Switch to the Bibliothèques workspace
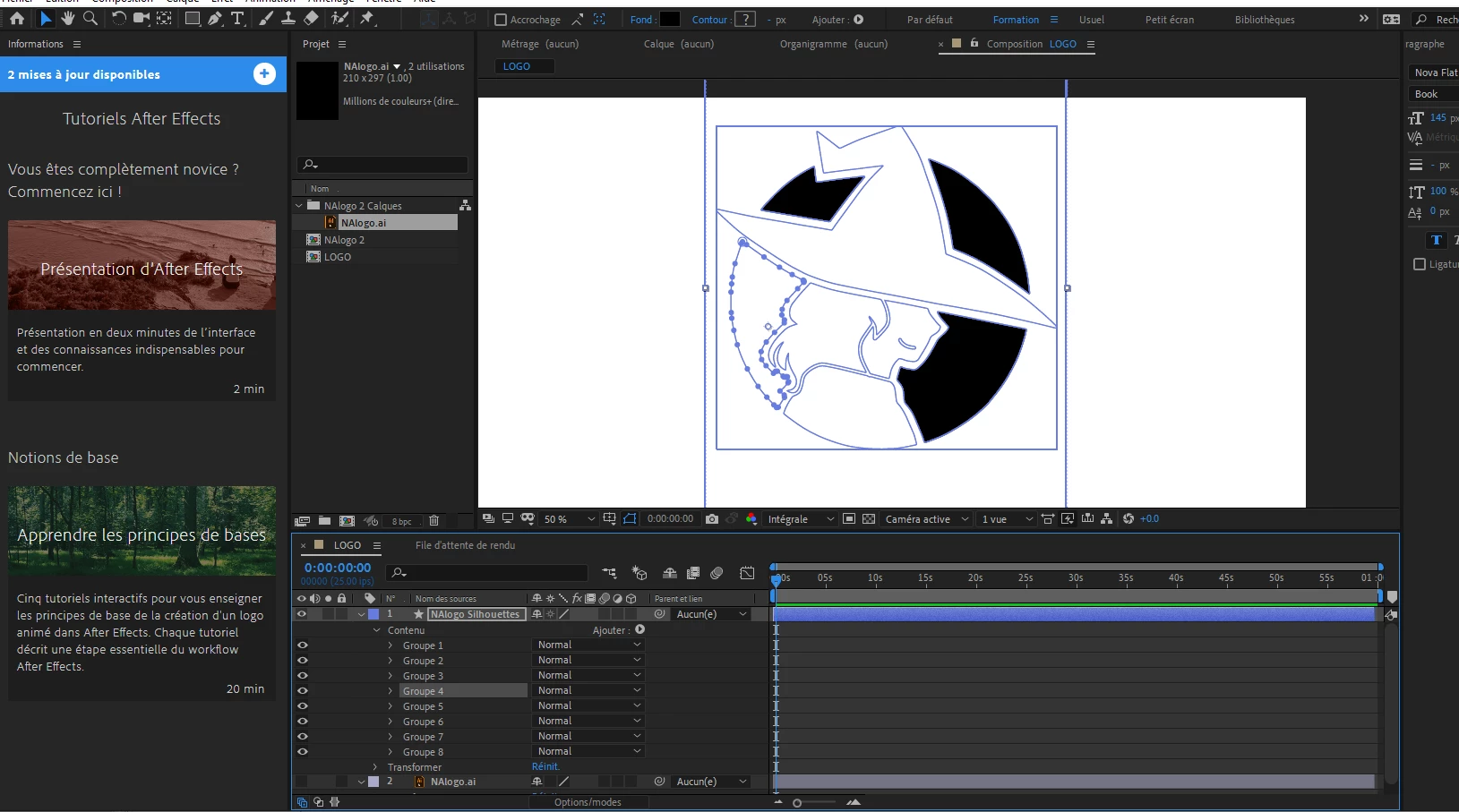Image resolution: width=1459 pixels, height=812 pixels. pyautogui.click(x=1265, y=20)
